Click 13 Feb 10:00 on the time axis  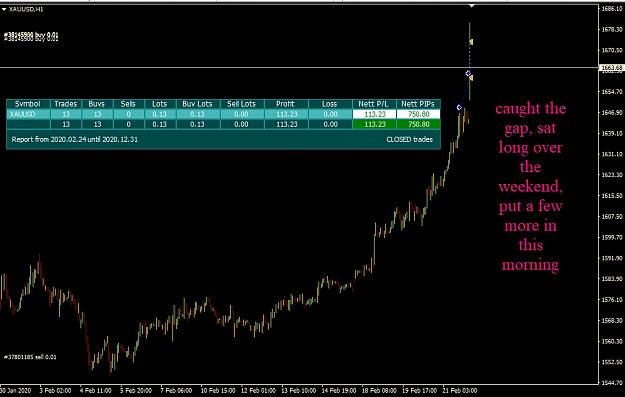click(299, 391)
